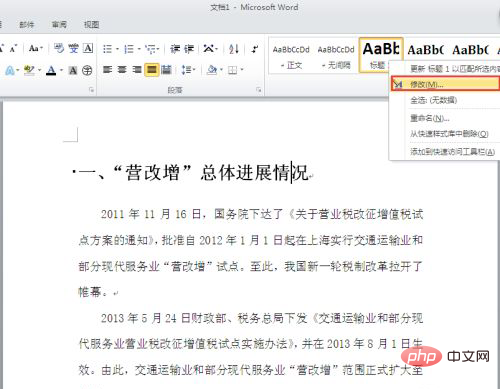Click the line starting 2013 年 5 月 24 日财政部

coord(262,318)
